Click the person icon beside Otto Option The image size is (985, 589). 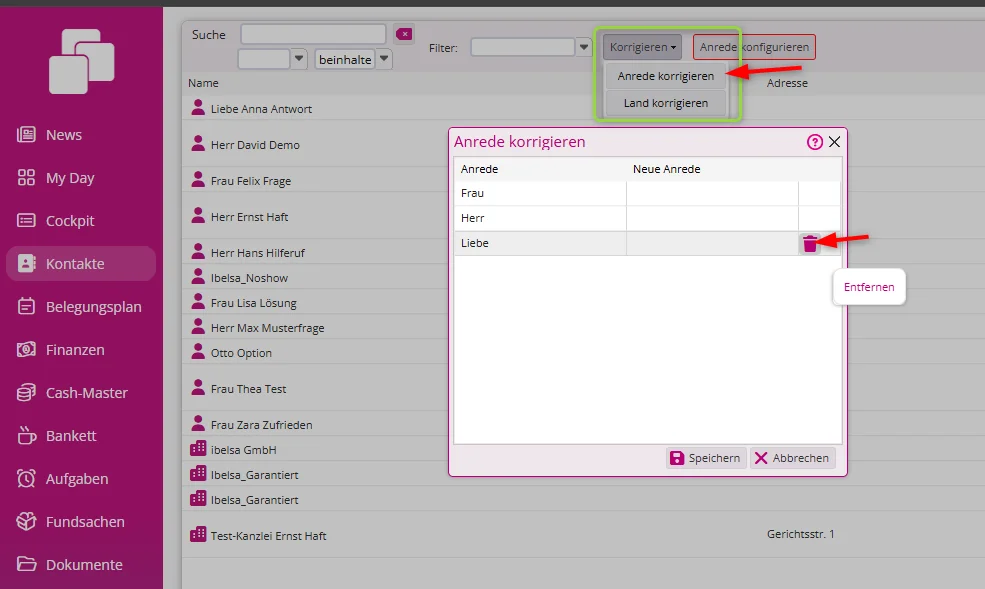(x=198, y=352)
